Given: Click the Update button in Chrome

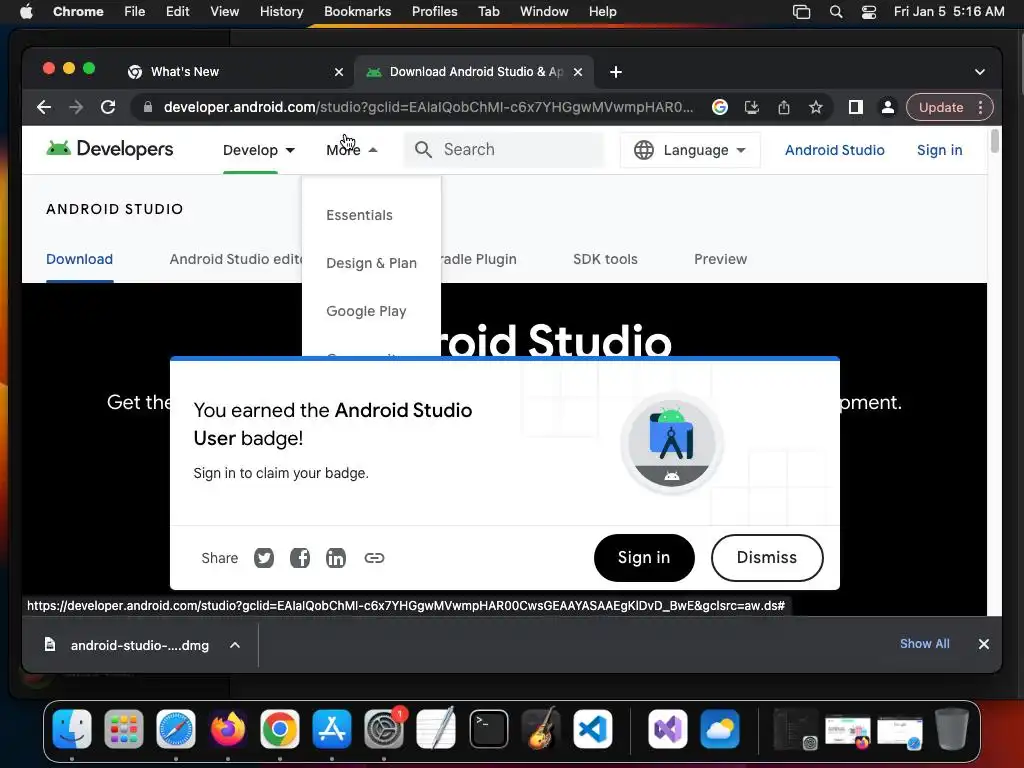Looking at the screenshot, I should tap(940, 107).
